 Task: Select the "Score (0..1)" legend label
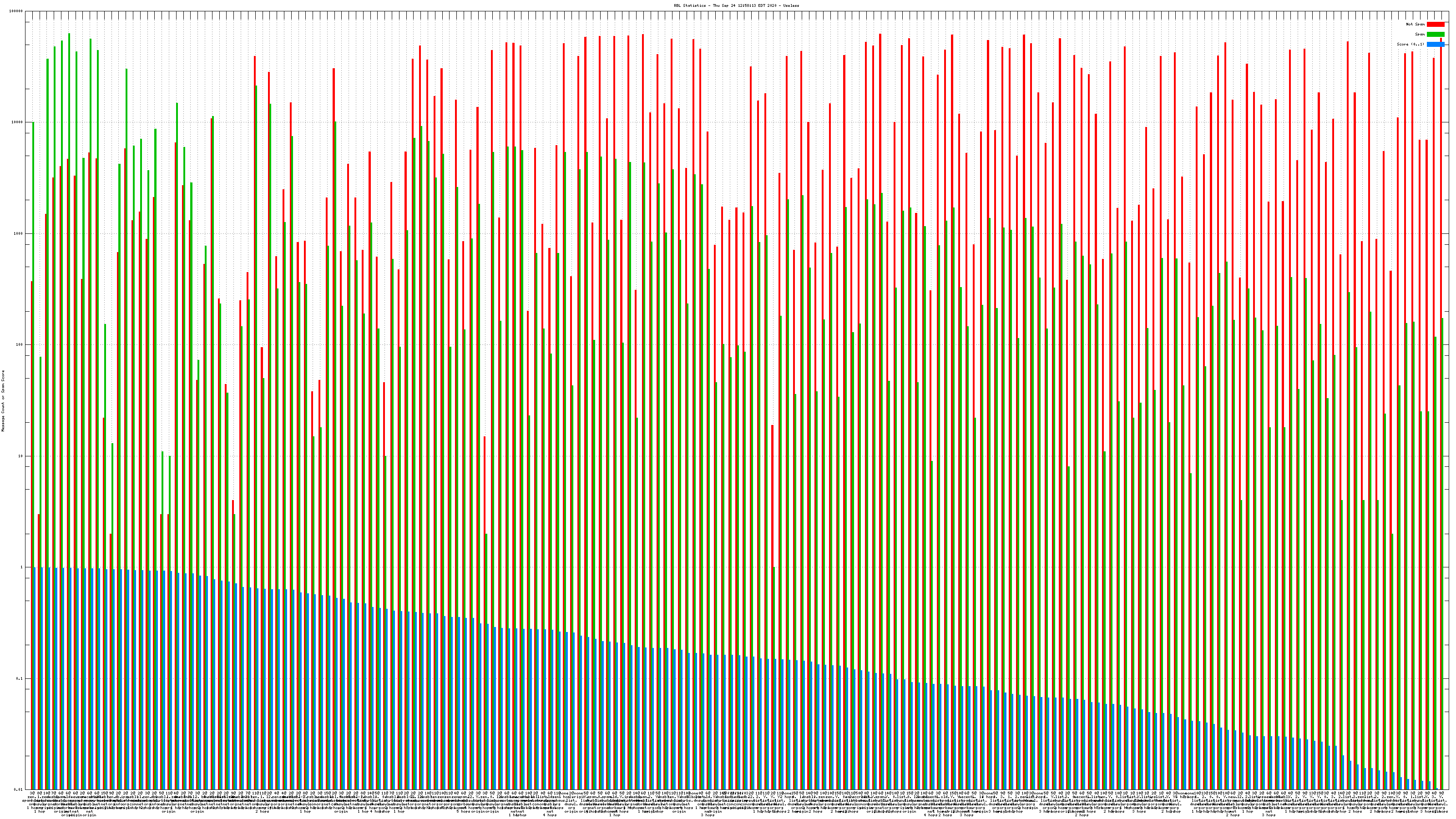point(1410,44)
